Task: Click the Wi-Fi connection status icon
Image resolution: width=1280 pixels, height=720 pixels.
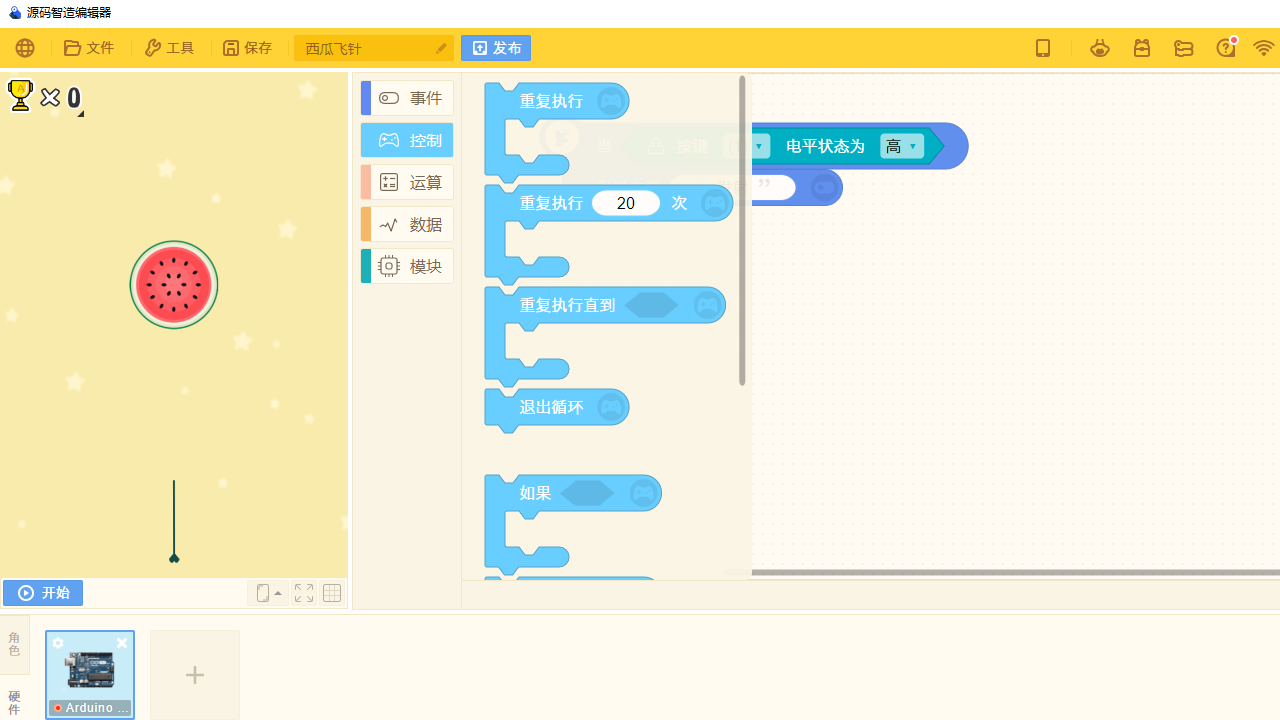Action: (x=1264, y=47)
